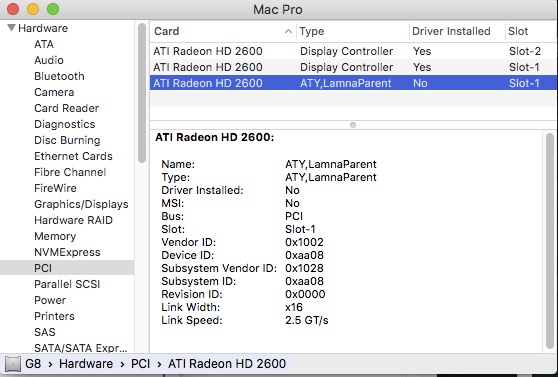Click Subsystem Vendor ID value 0x1028
The height and width of the screenshot is (377, 558).
304,268
